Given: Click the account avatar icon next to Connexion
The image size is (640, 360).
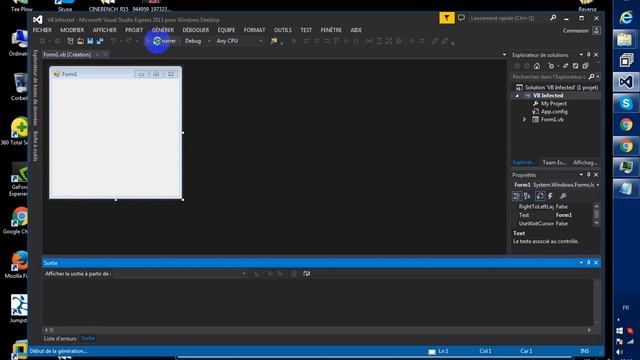Looking at the screenshot, I should point(596,31).
